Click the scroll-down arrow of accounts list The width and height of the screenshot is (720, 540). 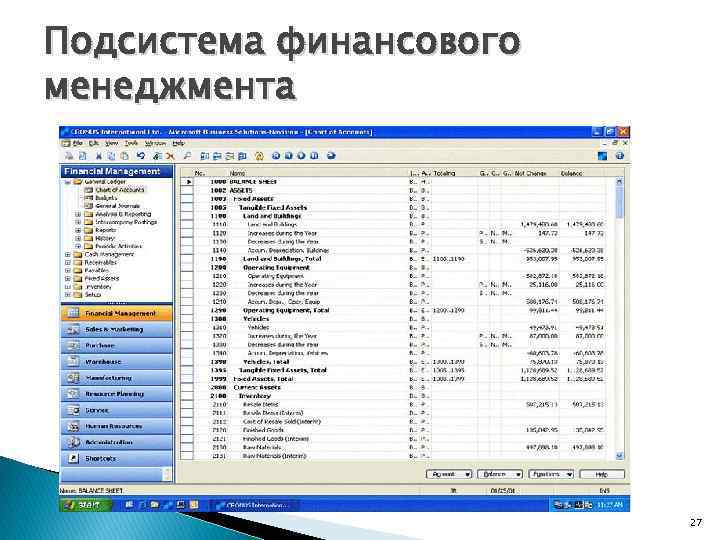[619, 456]
